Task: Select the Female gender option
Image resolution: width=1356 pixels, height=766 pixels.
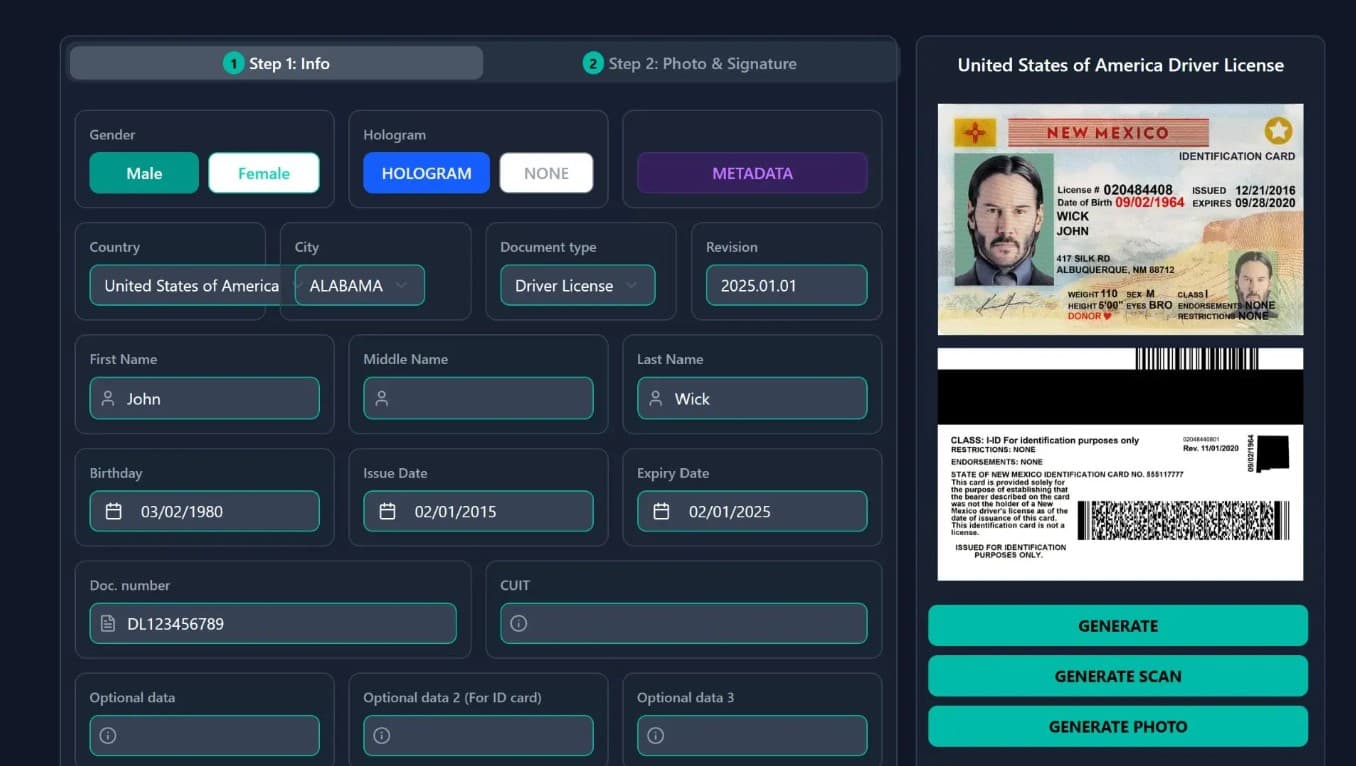Action: (x=264, y=173)
